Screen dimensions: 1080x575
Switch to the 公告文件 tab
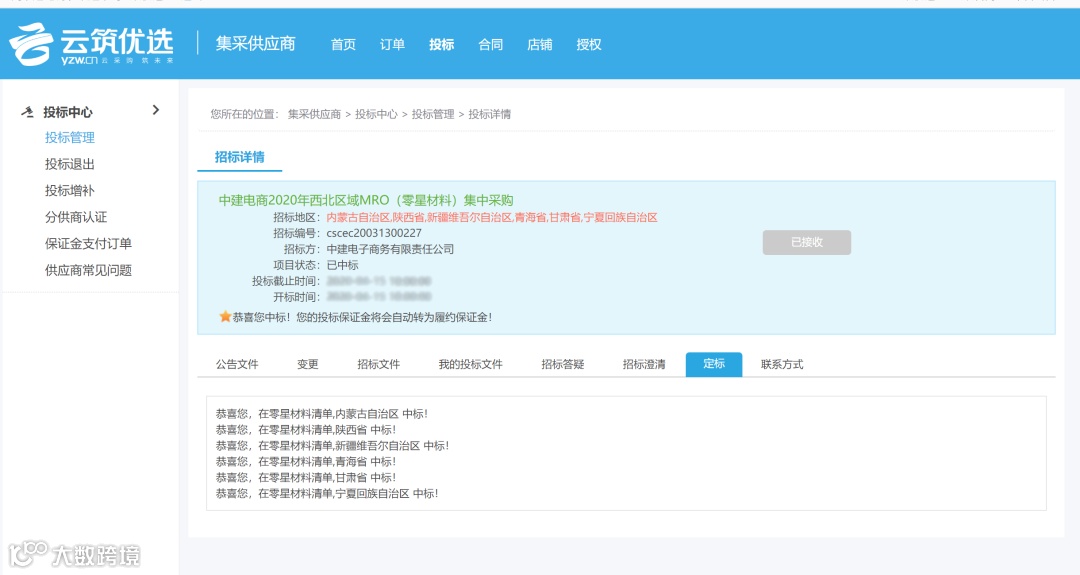pyautogui.click(x=237, y=364)
